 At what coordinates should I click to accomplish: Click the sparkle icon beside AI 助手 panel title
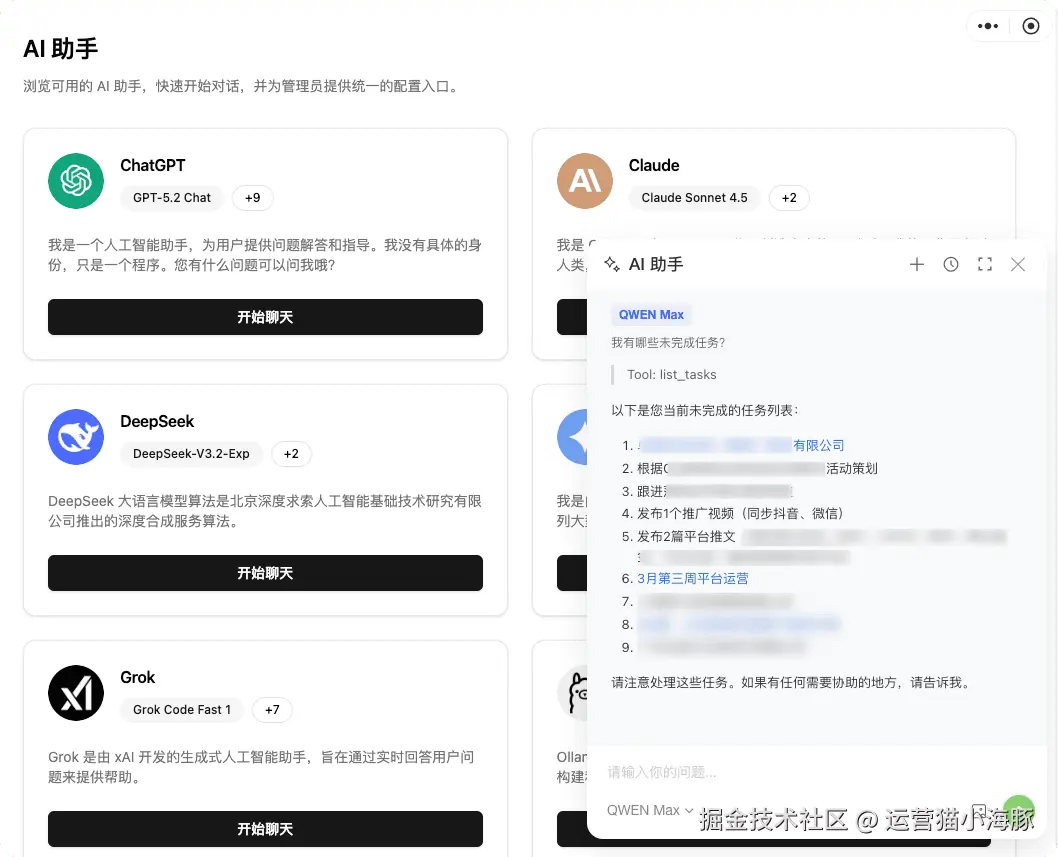(612, 264)
